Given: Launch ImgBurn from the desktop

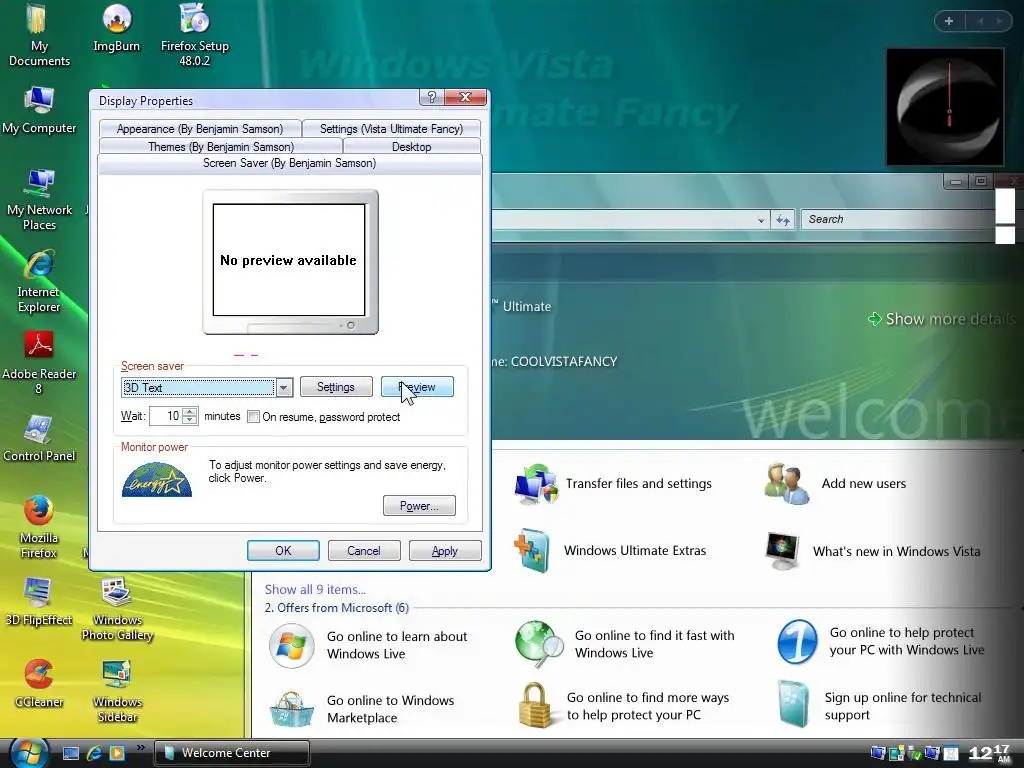Looking at the screenshot, I should tap(116, 27).
